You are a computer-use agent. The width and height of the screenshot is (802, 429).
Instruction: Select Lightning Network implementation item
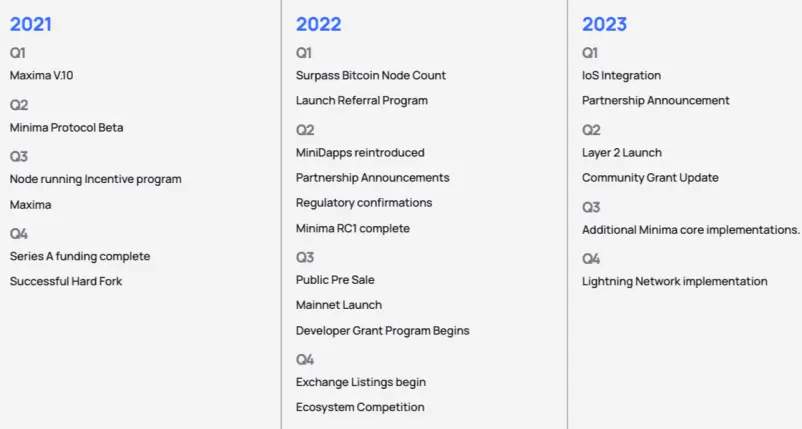coord(675,281)
